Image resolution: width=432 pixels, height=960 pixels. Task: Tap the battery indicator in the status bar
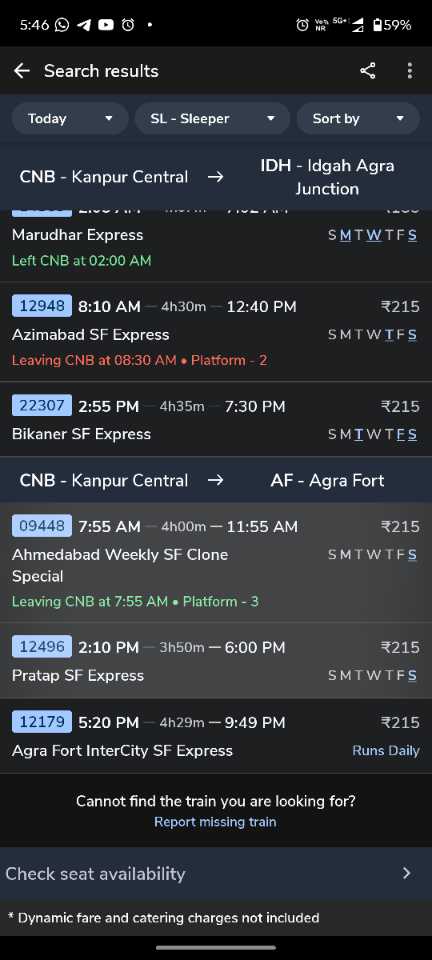pos(392,25)
